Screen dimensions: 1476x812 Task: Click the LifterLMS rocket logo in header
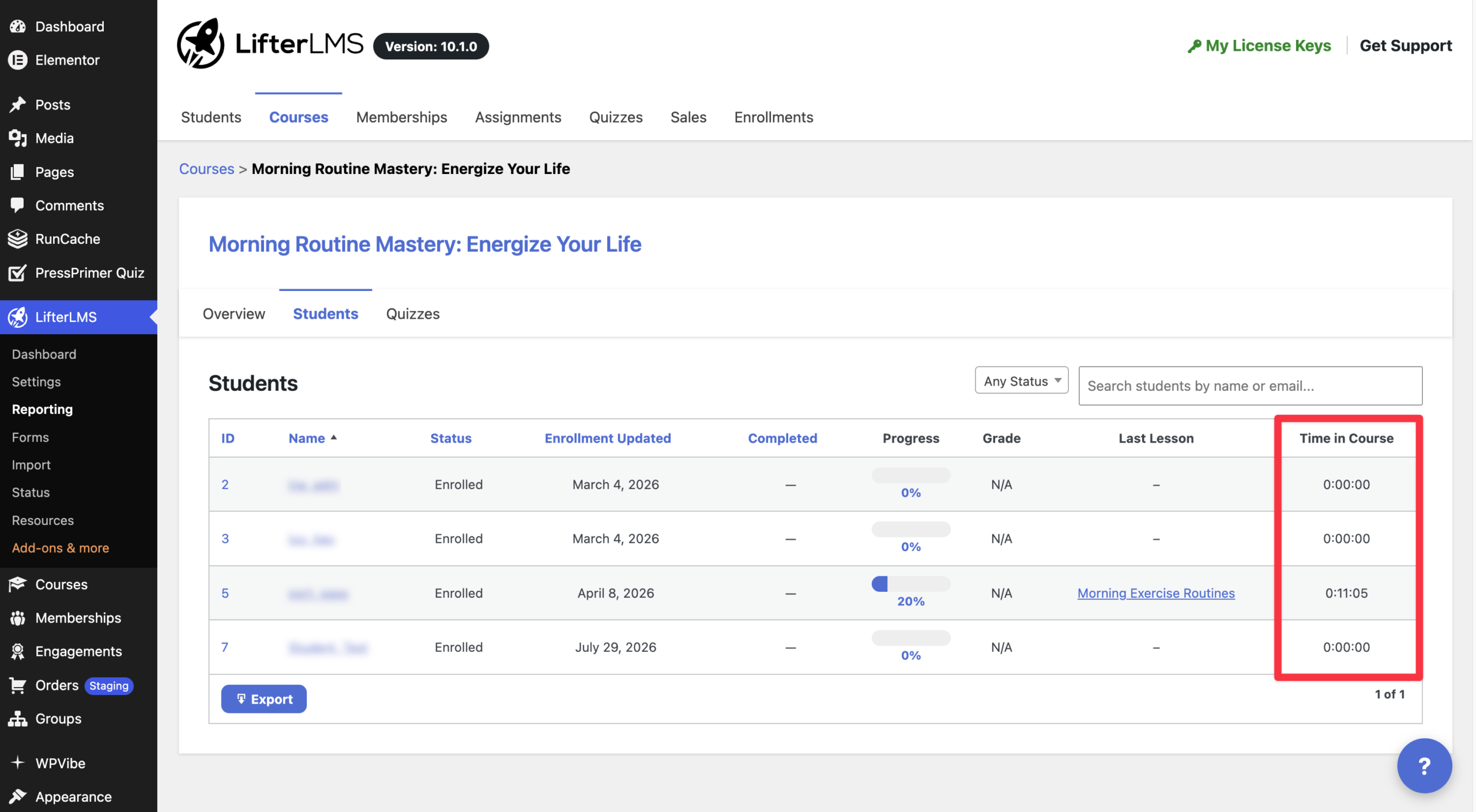pos(200,44)
